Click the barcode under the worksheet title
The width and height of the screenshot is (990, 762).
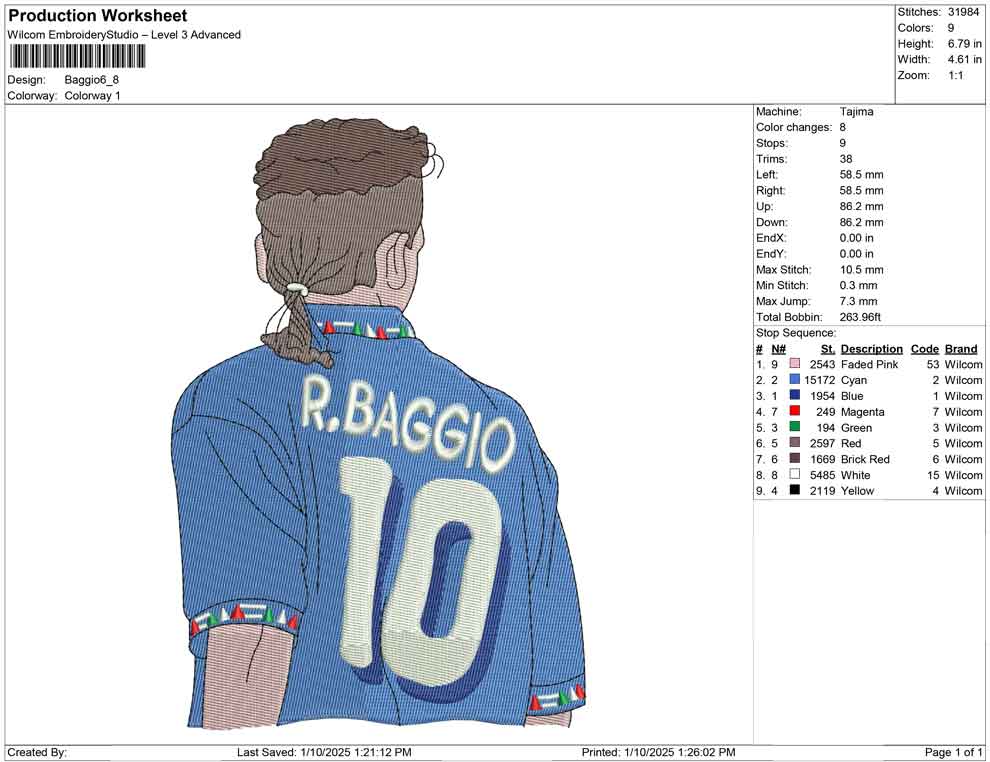point(76,57)
